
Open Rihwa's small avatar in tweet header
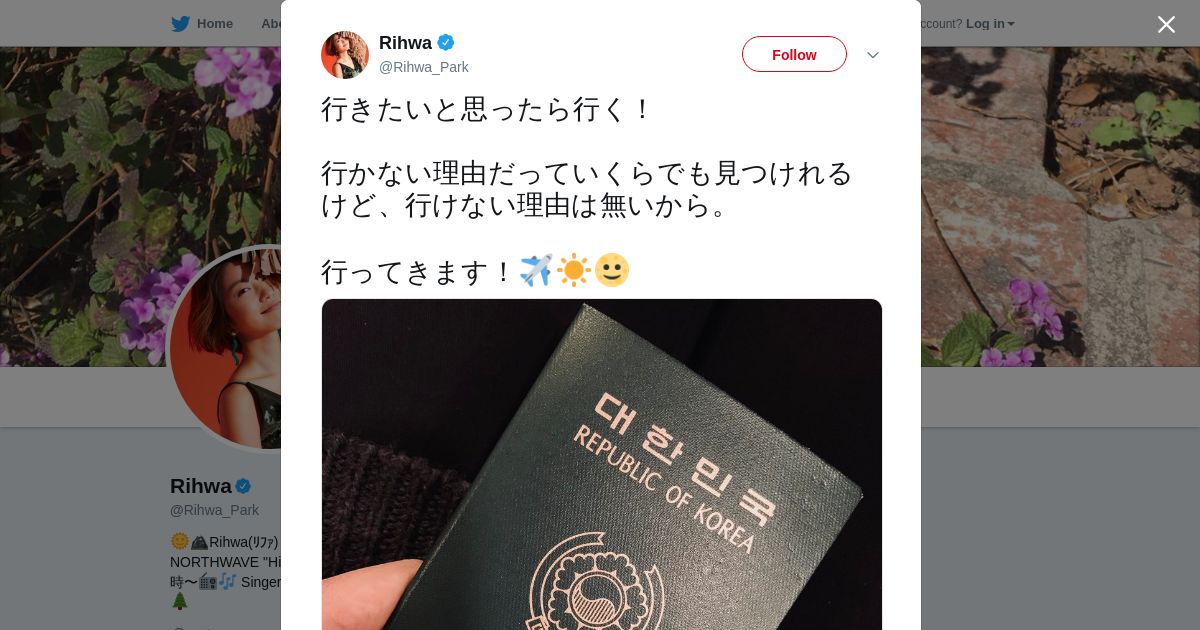345,55
